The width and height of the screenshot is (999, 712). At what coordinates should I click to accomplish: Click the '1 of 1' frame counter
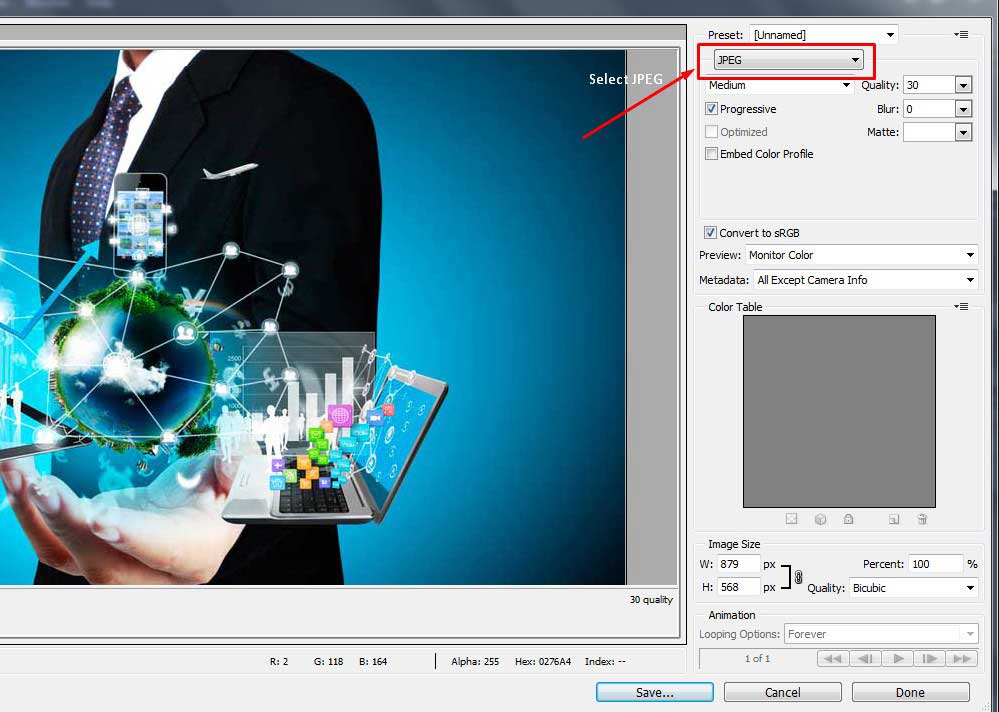point(758,659)
